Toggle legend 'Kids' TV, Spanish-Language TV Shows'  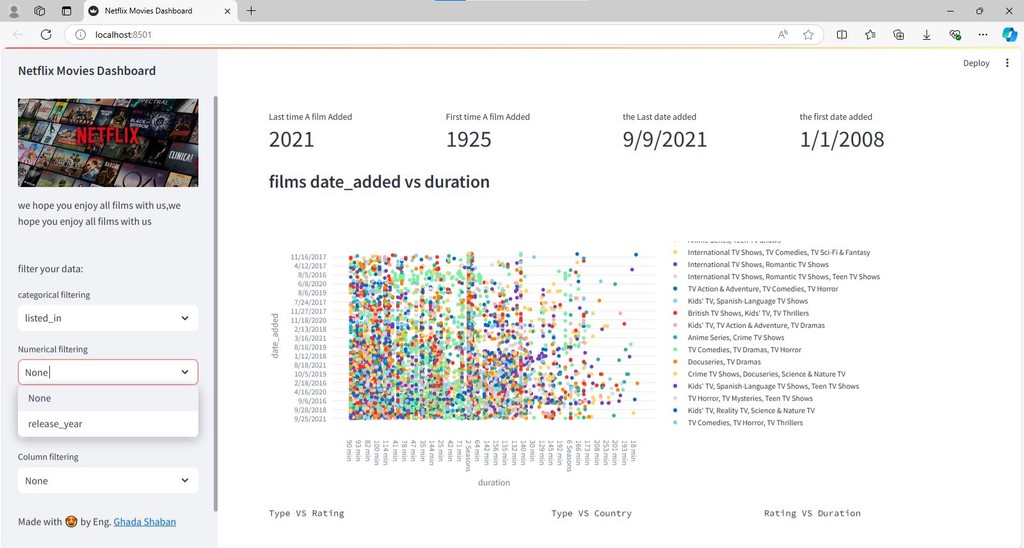coord(747,301)
